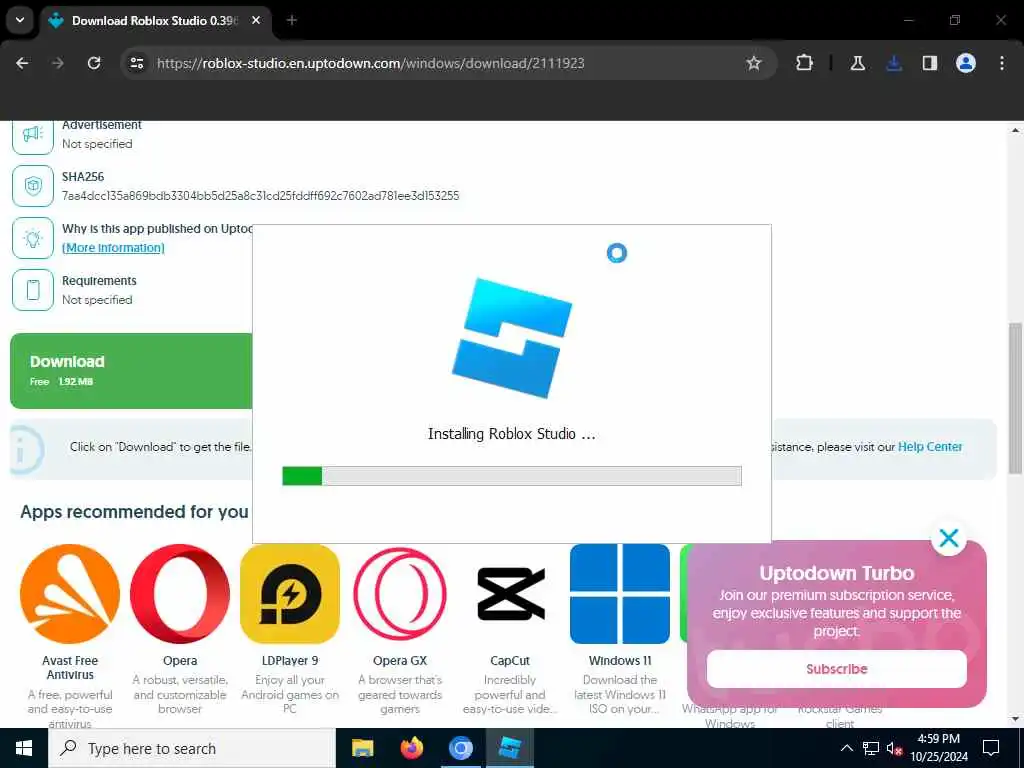Open Firefox from the taskbar
Screen dimensions: 1024x768
pyautogui.click(x=411, y=748)
